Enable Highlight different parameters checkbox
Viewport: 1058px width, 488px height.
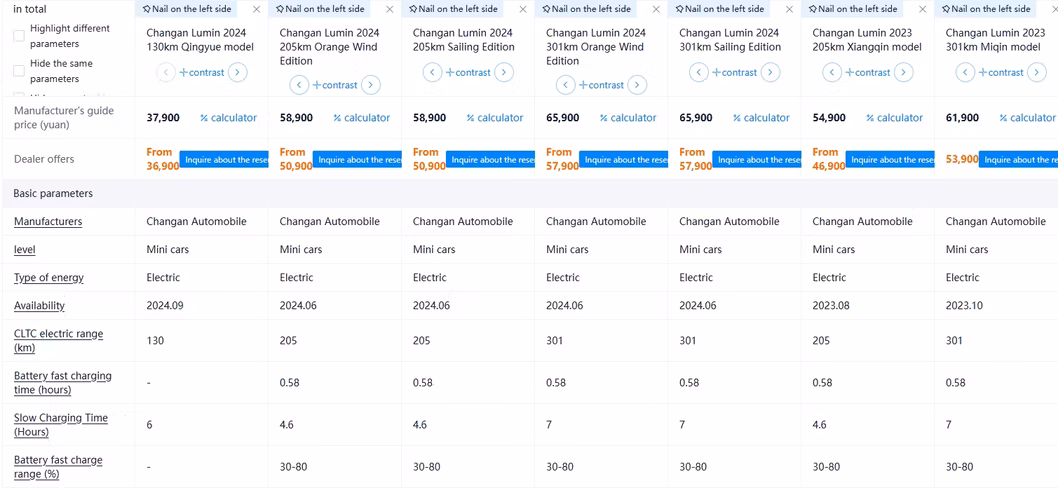tap(19, 36)
